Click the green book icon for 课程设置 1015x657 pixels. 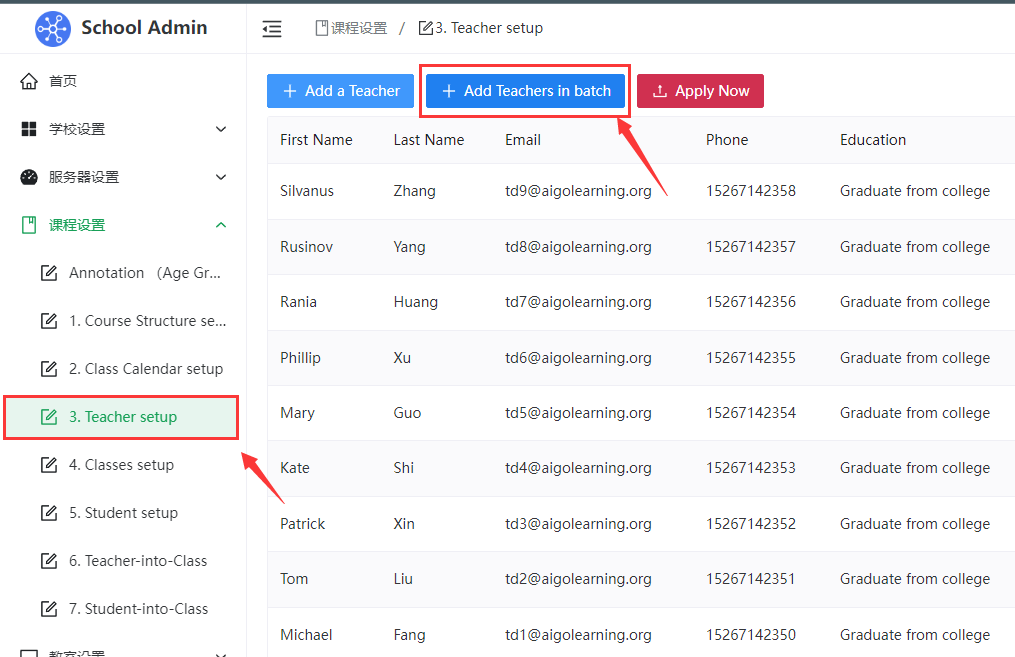click(29, 225)
